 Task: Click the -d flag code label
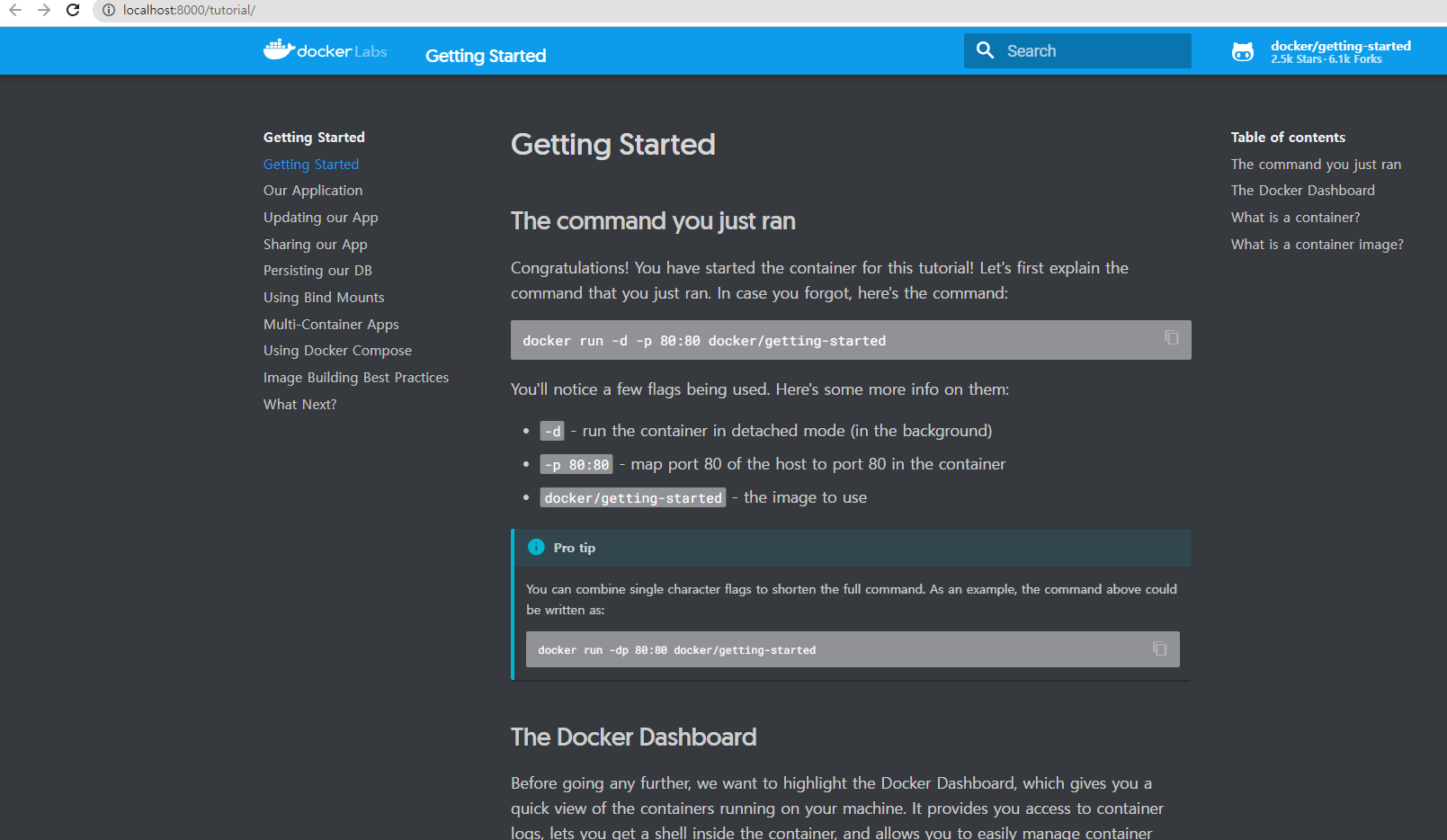(x=552, y=431)
